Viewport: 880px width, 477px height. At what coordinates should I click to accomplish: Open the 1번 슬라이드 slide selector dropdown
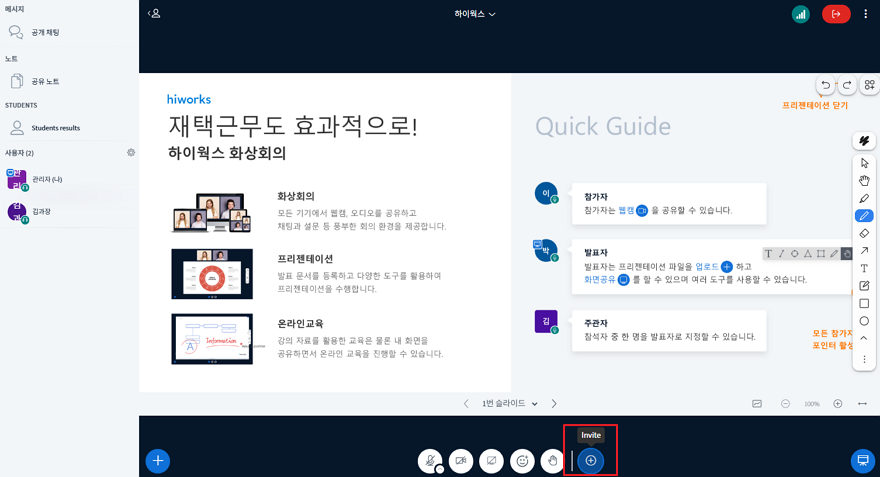click(510, 404)
